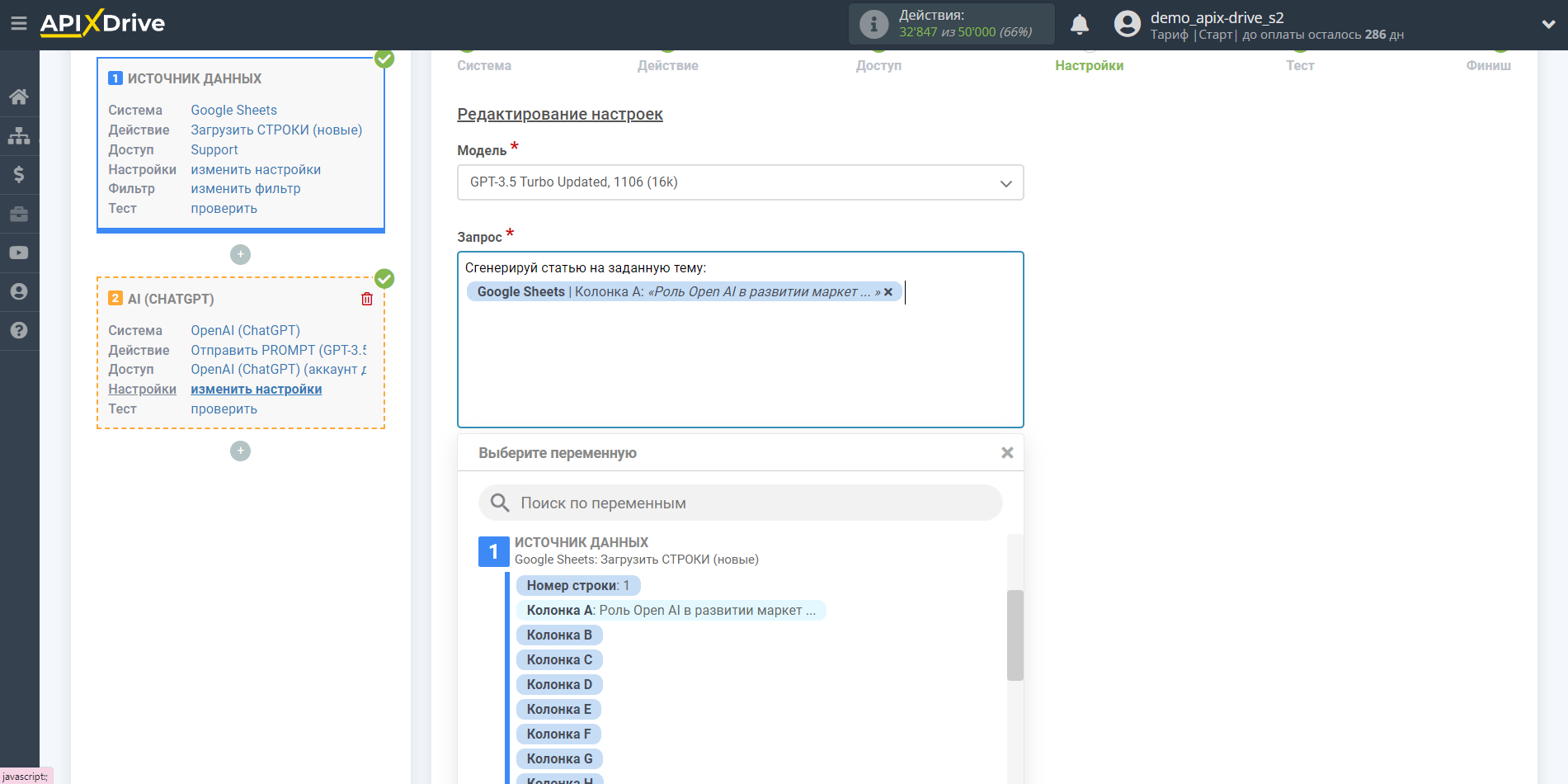Click the Действия usage counter
1568x784 pixels.
pyautogui.click(x=951, y=24)
